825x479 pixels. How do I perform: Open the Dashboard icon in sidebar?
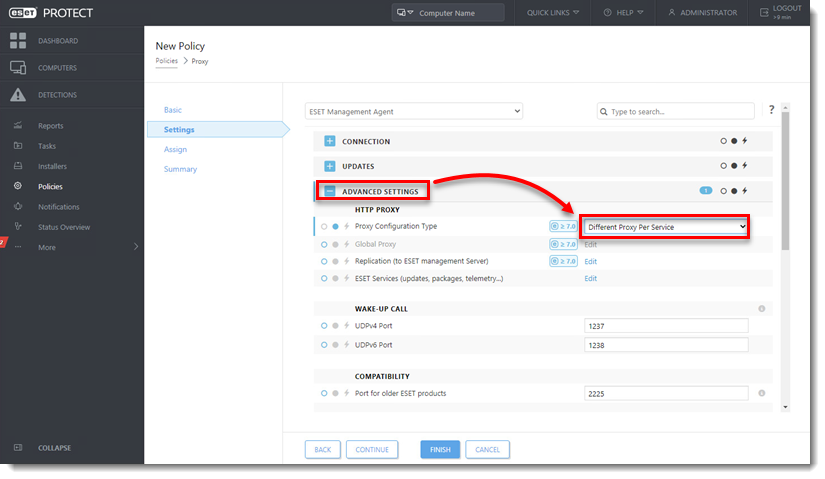tap(18, 41)
